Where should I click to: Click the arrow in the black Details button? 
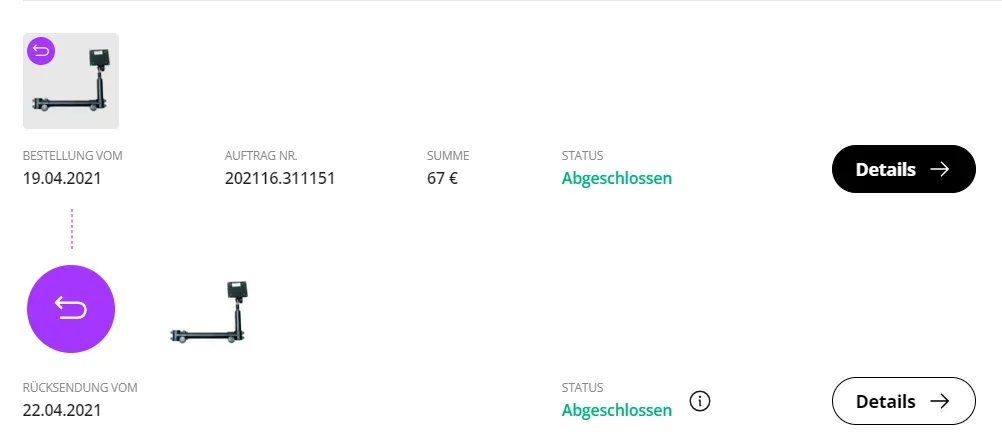tap(939, 169)
